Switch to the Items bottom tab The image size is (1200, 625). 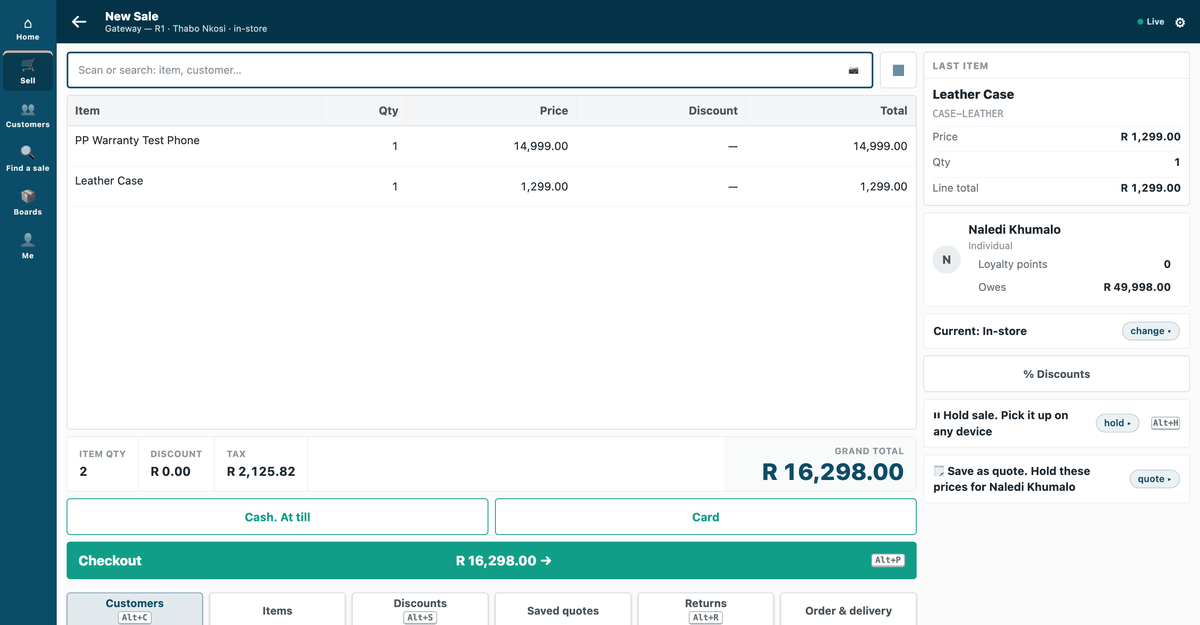[x=277, y=609]
